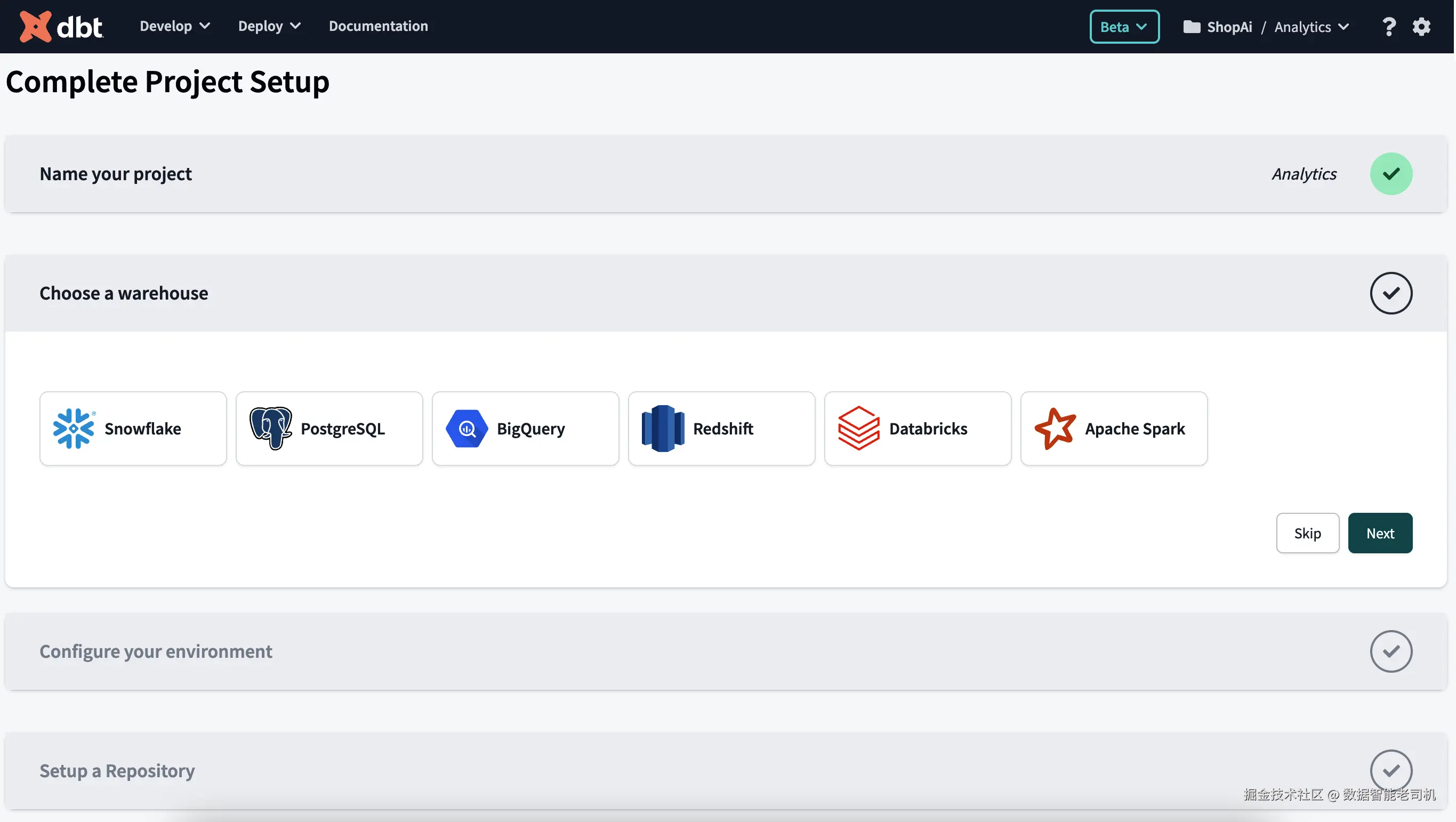Click the PostgreSQL elephant icon
The height and width of the screenshot is (822, 1456).
271,429
